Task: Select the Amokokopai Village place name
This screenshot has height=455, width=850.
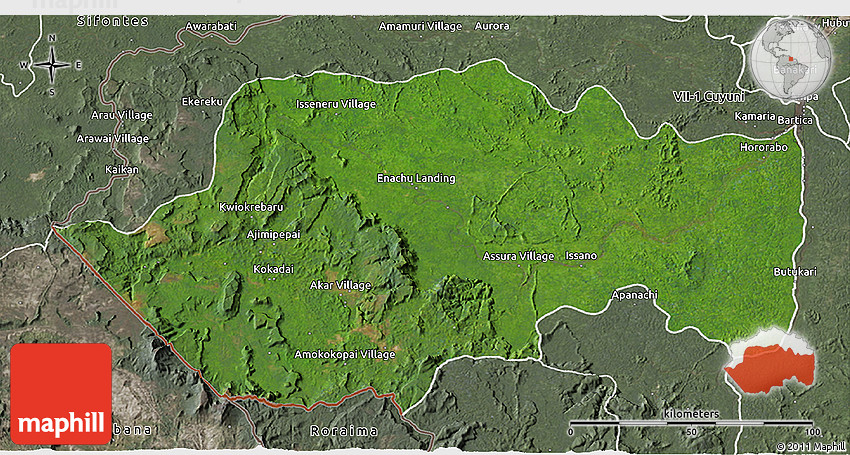Action: [x=345, y=354]
